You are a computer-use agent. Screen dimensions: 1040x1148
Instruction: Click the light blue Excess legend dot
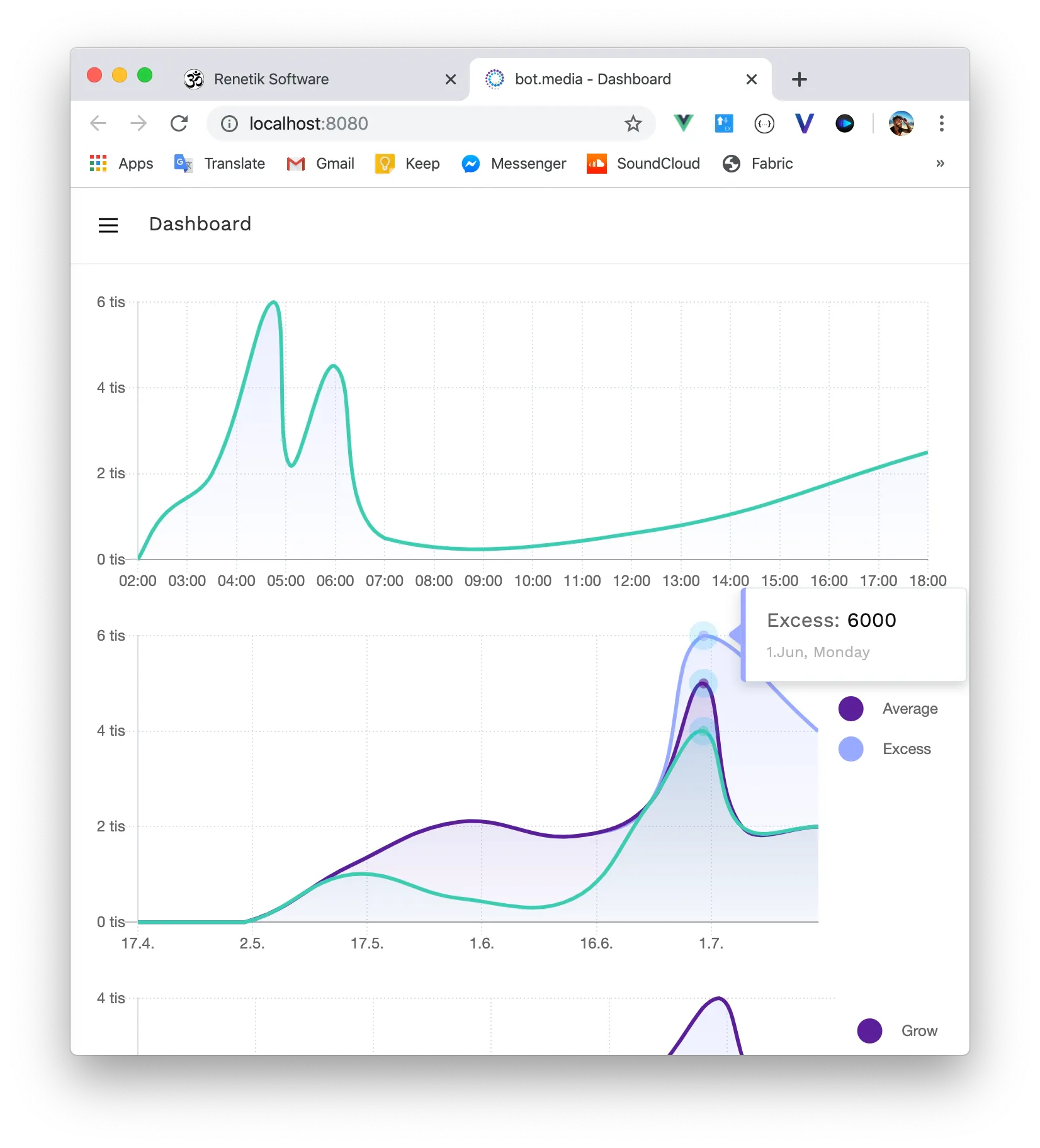point(851,749)
